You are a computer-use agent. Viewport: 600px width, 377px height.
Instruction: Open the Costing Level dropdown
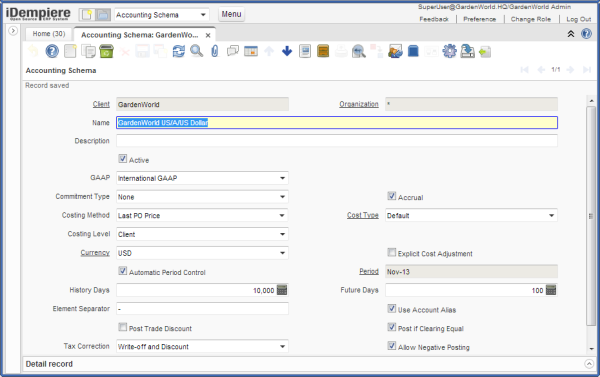pyautogui.click(x=282, y=234)
